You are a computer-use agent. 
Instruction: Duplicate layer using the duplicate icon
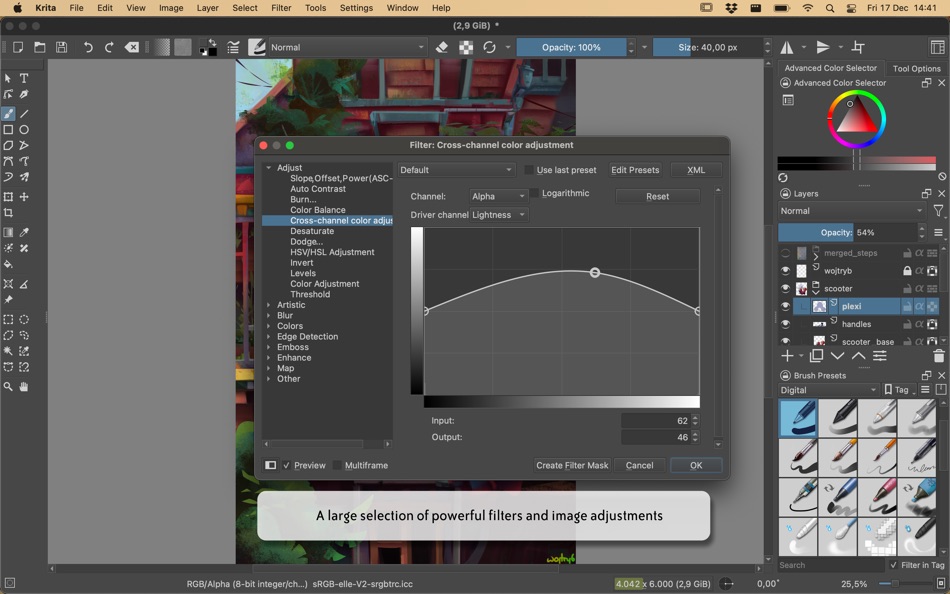(817, 356)
